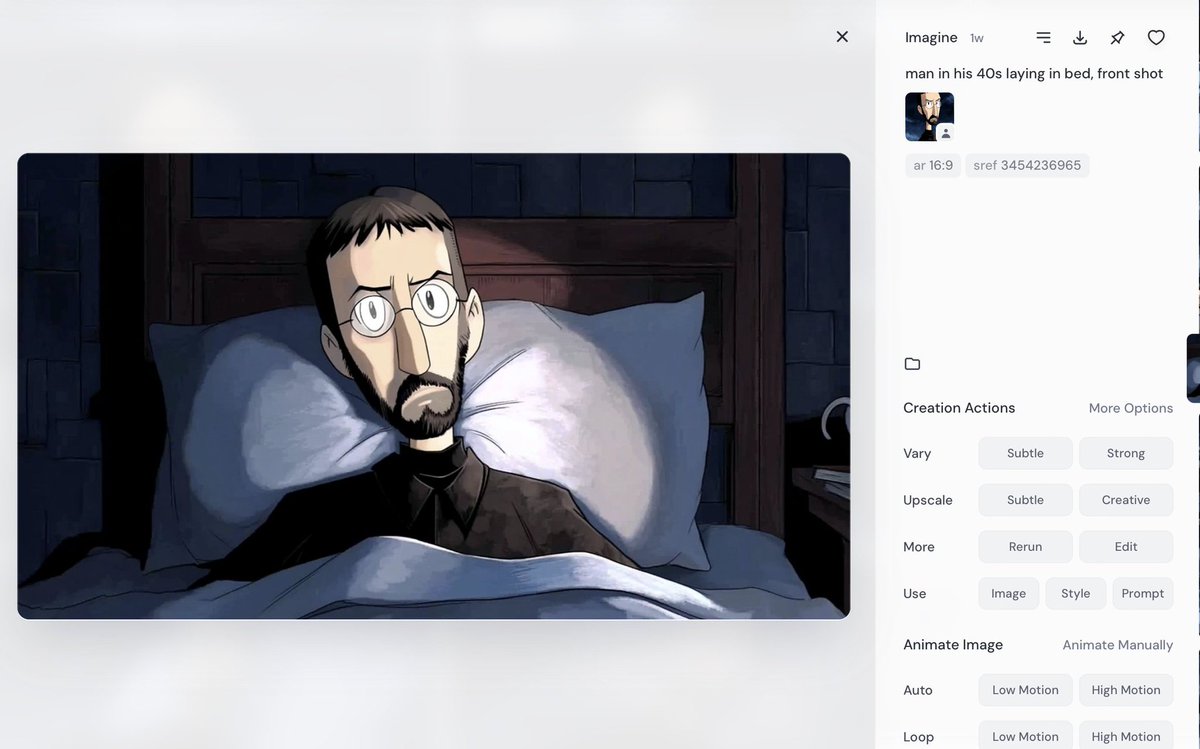This screenshot has width=1200, height=749.
Task: Select the sref 3454236965 tag
Action: (1027, 165)
